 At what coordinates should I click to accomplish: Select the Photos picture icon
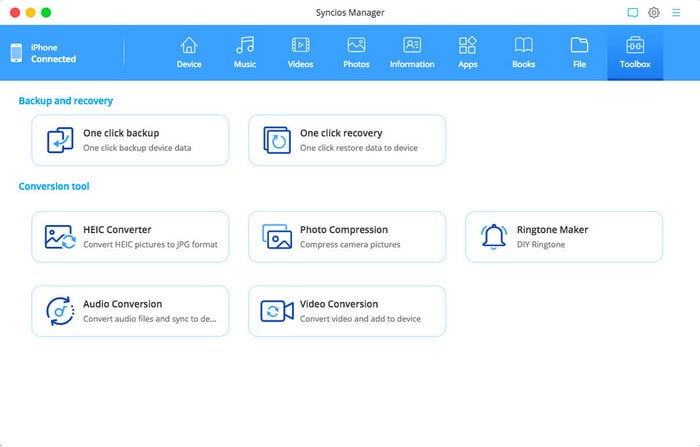coord(356,45)
